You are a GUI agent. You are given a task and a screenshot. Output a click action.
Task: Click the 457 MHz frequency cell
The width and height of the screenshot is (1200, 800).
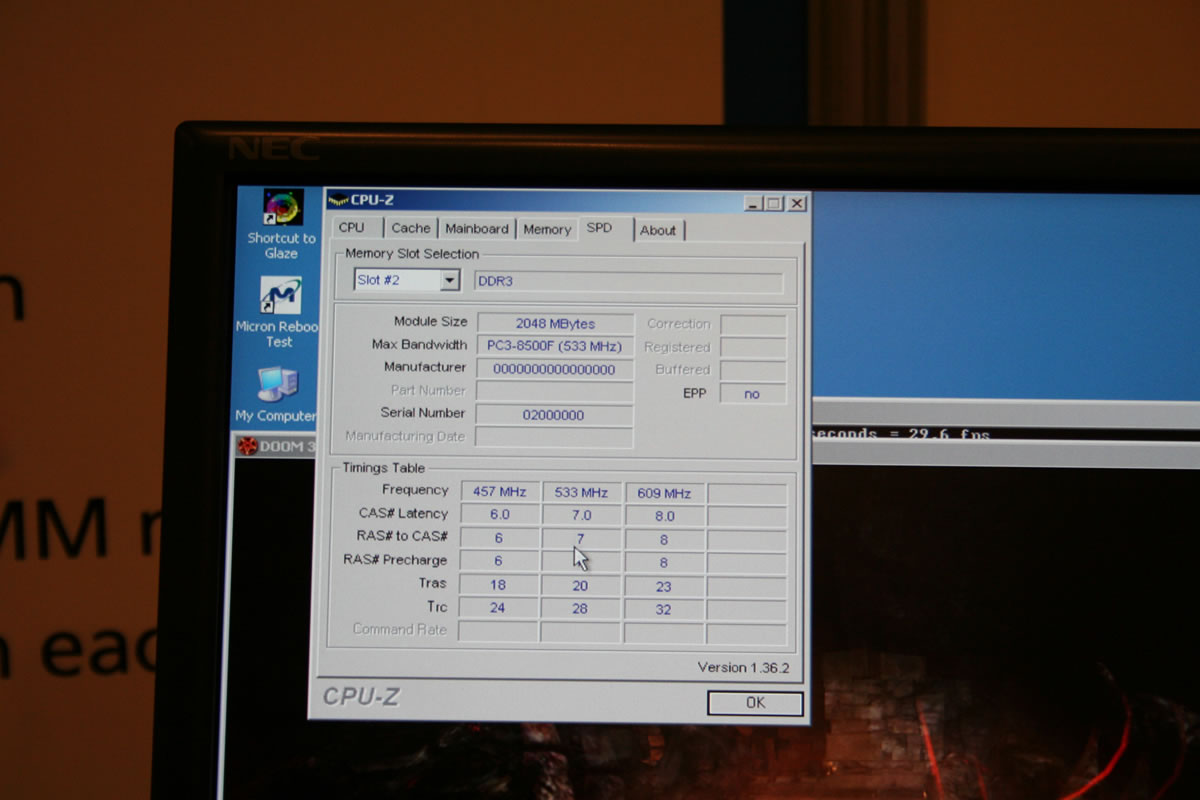(x=499, y=492)
